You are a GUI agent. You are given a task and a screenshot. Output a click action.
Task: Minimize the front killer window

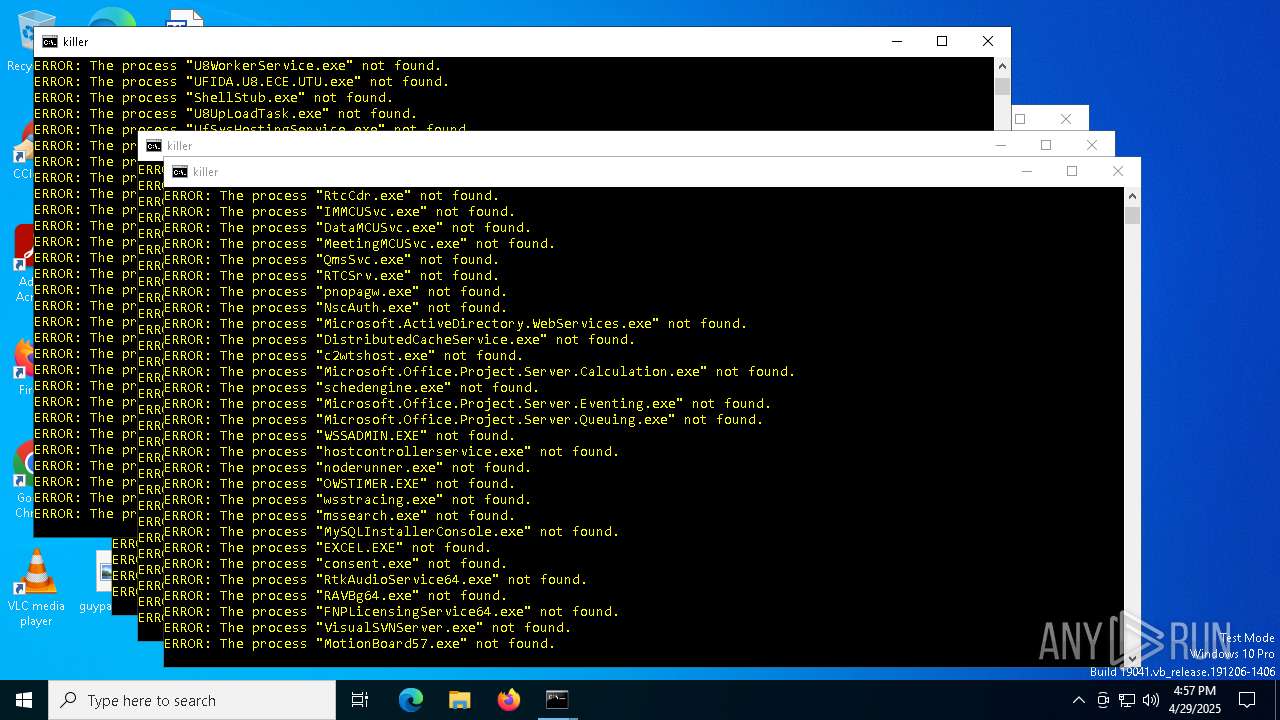tap(1026, 171)
